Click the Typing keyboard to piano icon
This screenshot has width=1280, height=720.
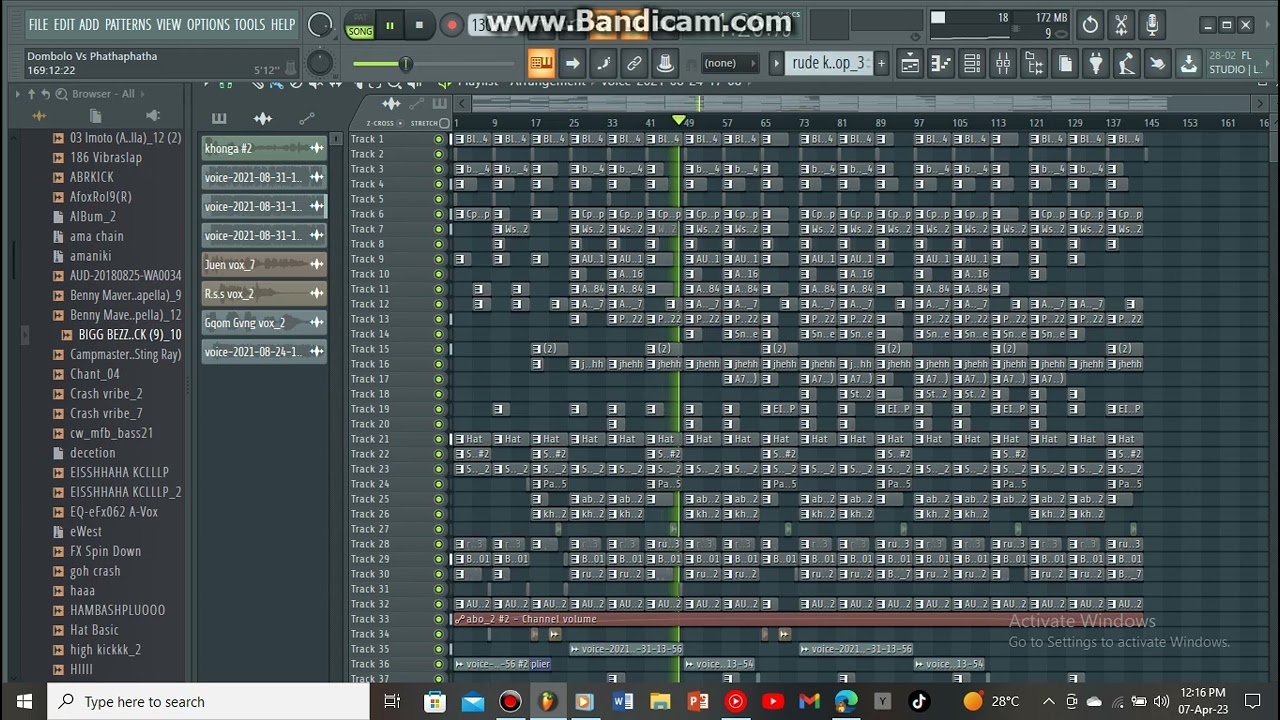click(541, 64)
